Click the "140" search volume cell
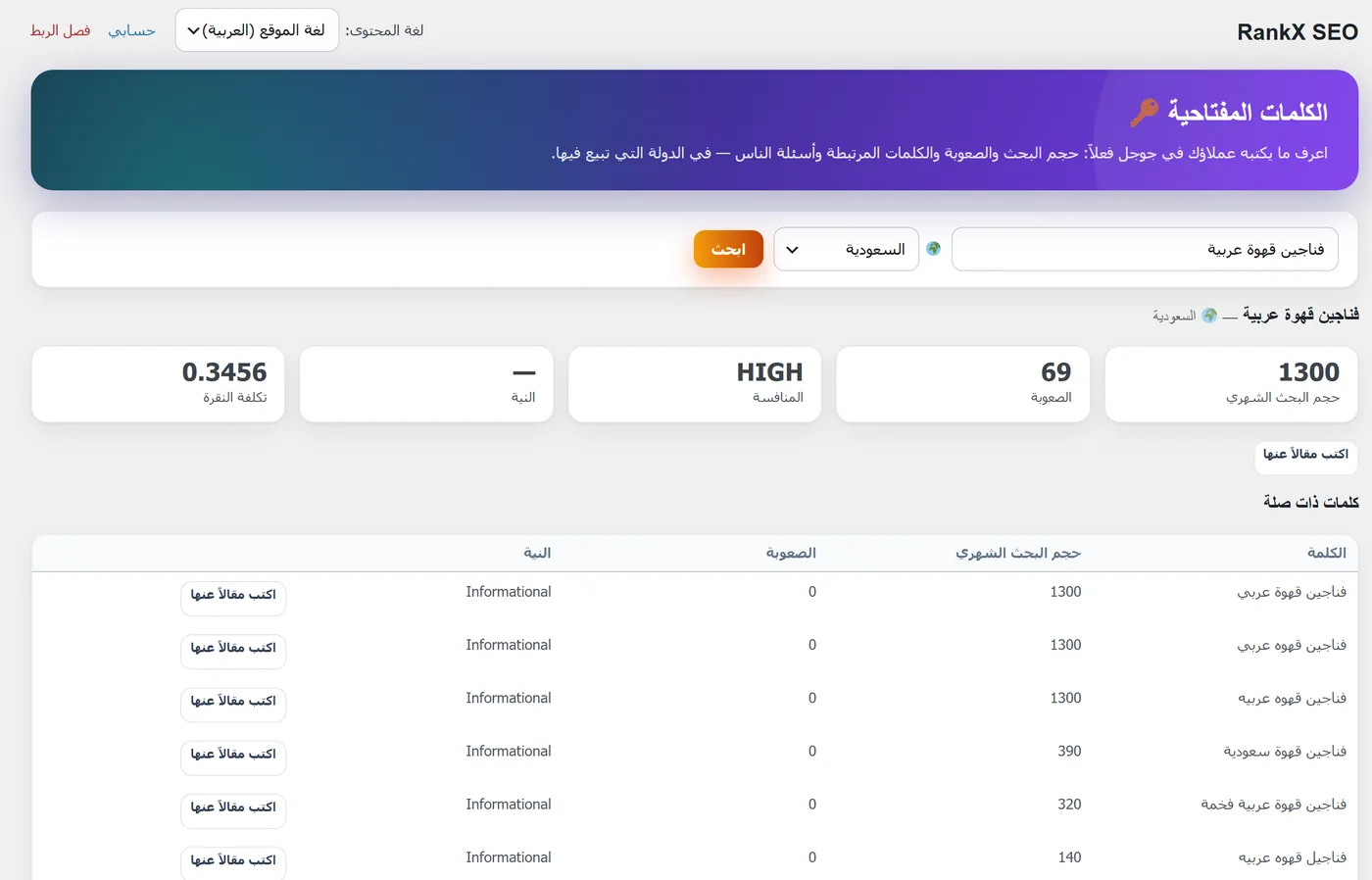 [1069, 857]
